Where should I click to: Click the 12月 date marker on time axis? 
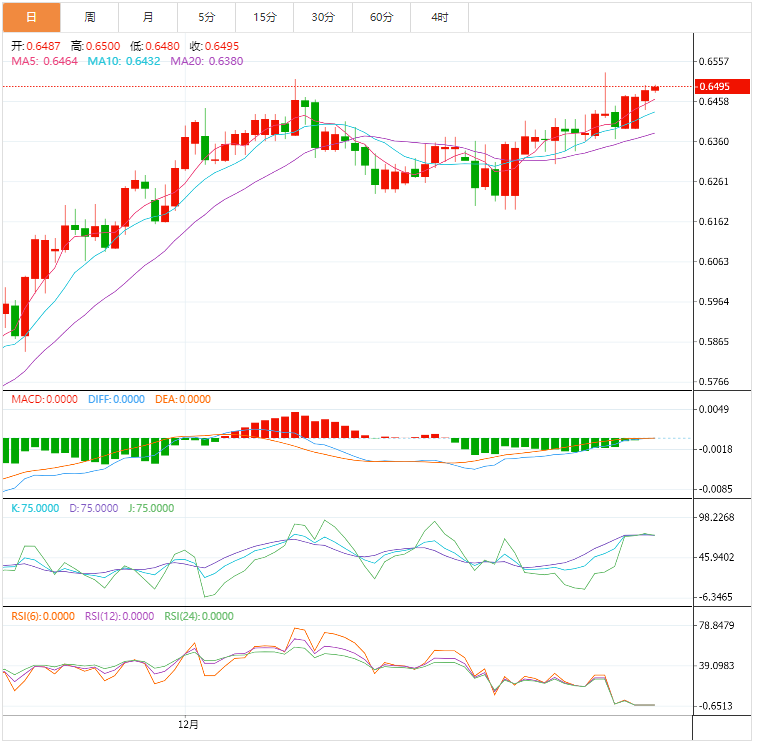pyautogui.click(x=188, y=724)
